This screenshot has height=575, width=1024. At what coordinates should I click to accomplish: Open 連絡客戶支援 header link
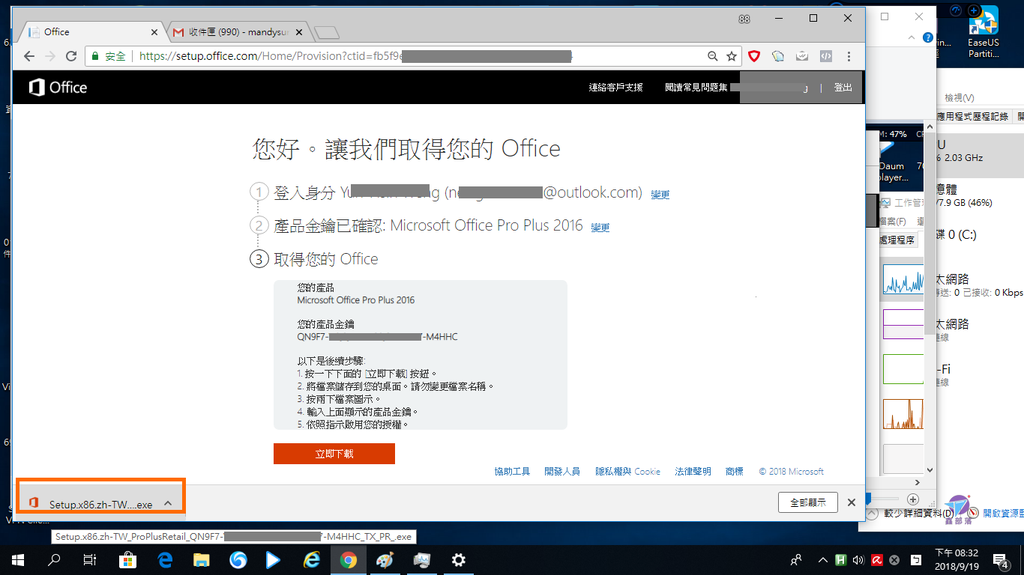click(616, 88)
